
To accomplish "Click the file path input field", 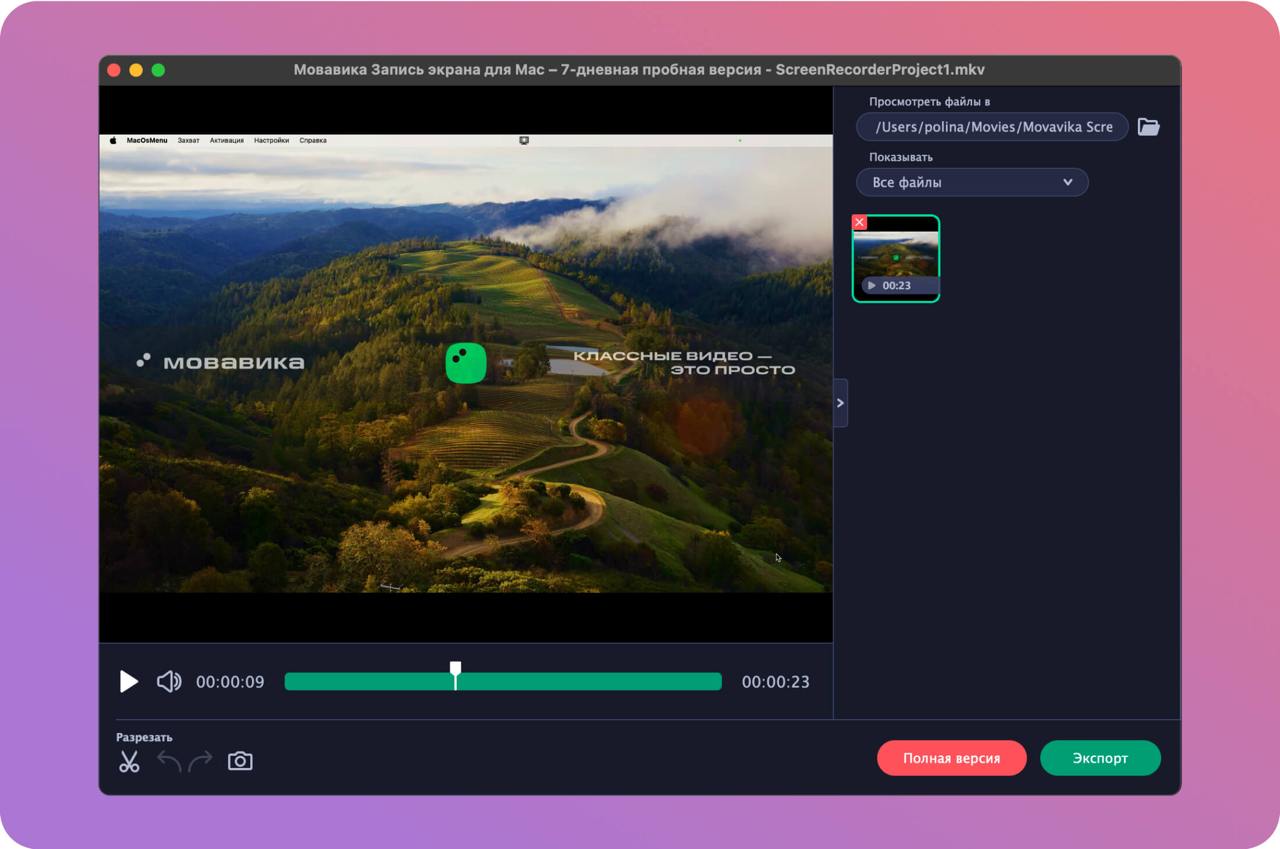I will (992, 127).
